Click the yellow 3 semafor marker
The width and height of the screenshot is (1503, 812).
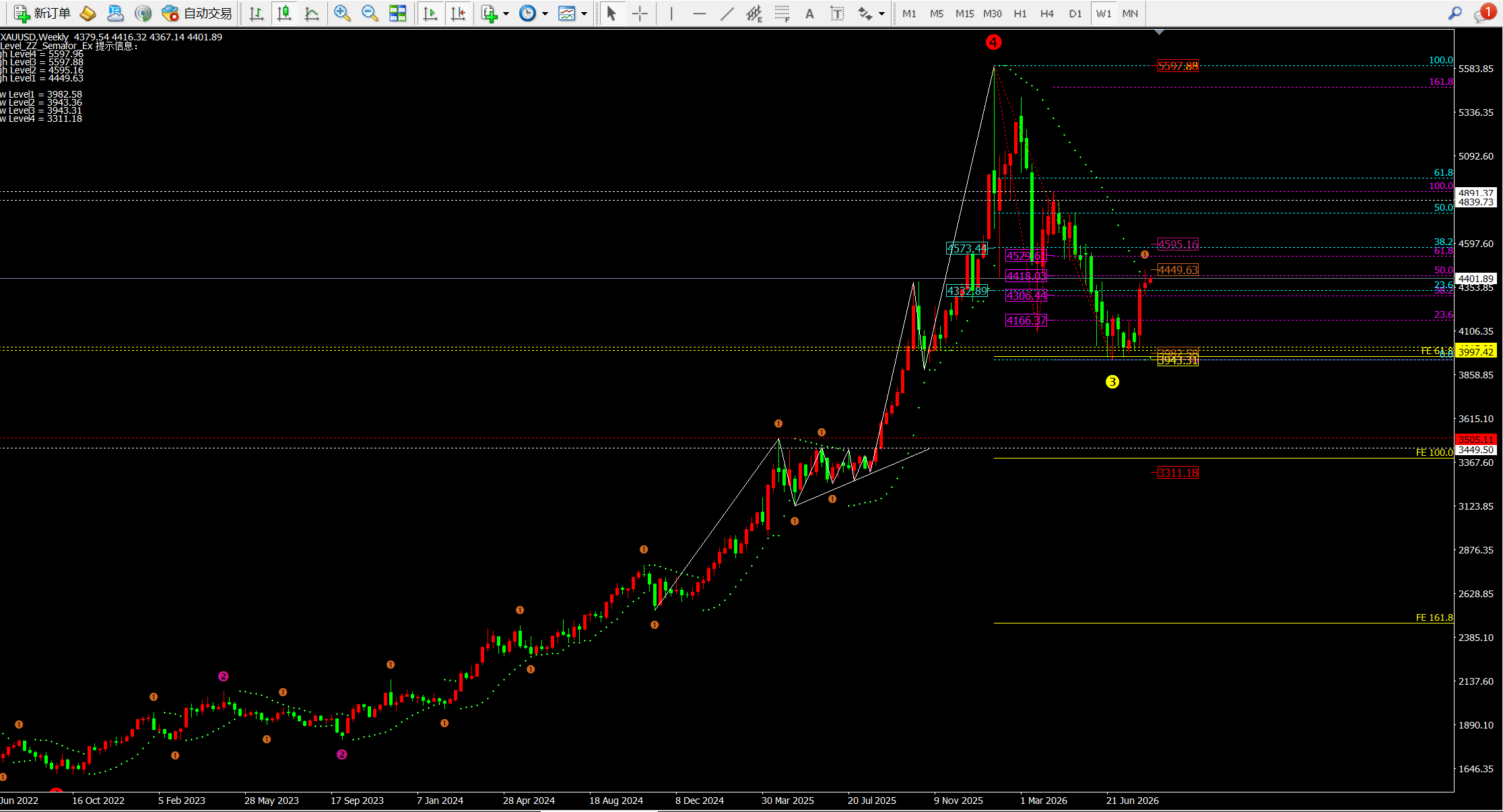[1112, 382]
